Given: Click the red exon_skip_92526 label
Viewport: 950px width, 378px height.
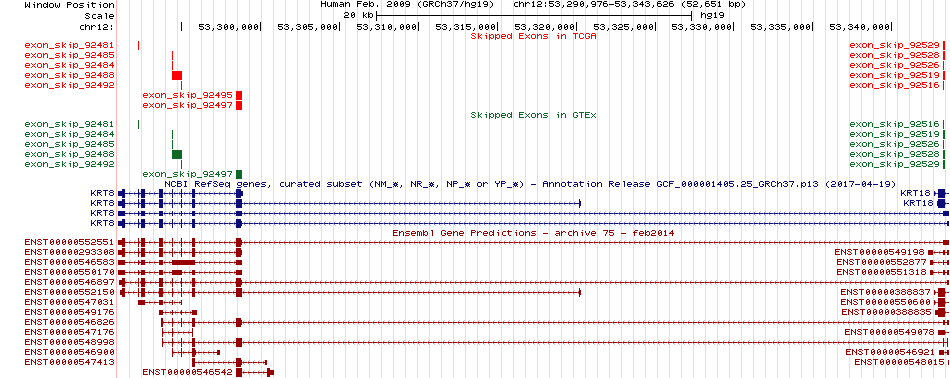Looking at the screenshot, I should click(894, 65).
